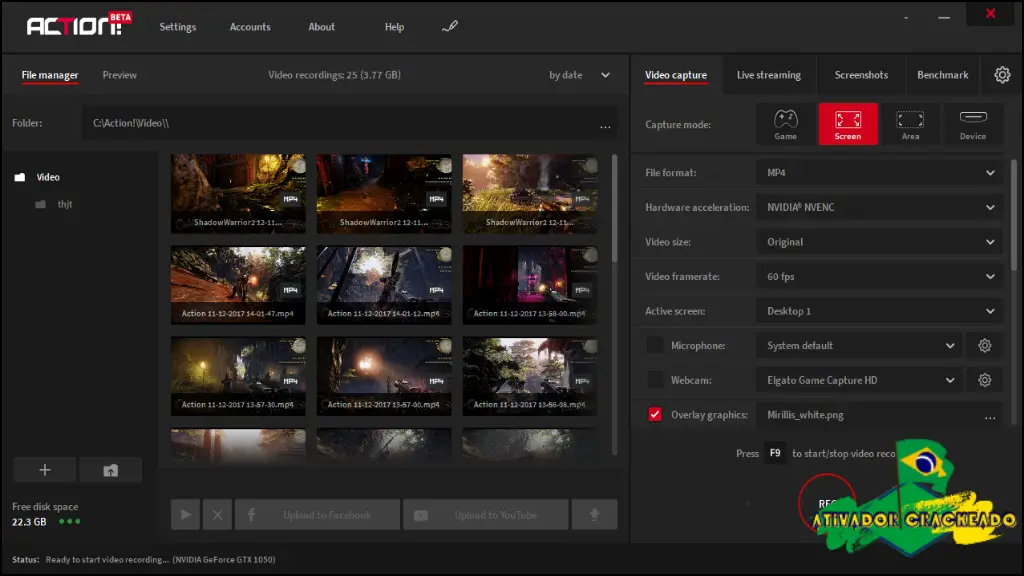
Task: Click the F9 hotkey box
Action: [x=775, y=453]
